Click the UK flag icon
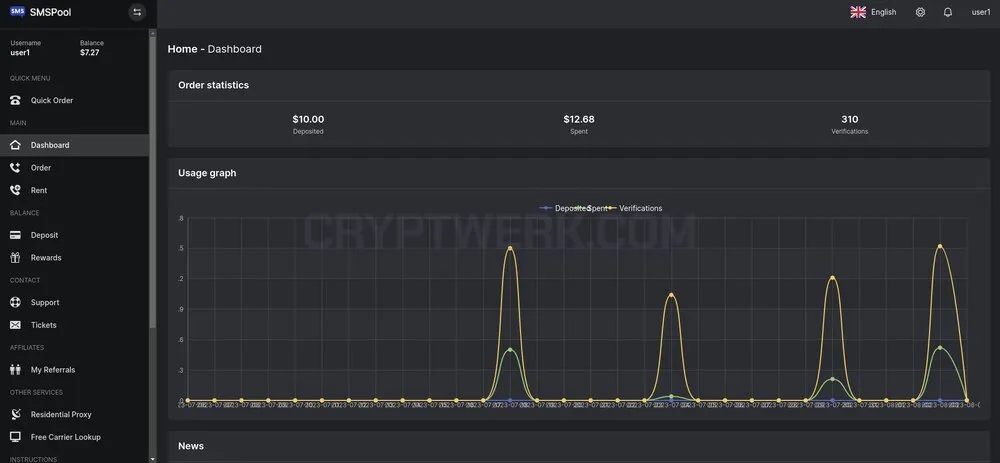 point(858,12)
